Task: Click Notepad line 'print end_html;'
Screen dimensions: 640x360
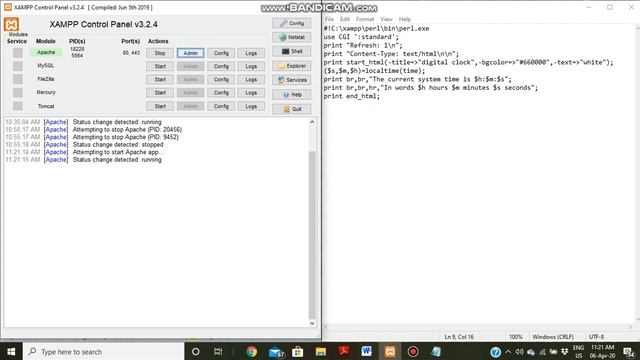Action: 351,96
